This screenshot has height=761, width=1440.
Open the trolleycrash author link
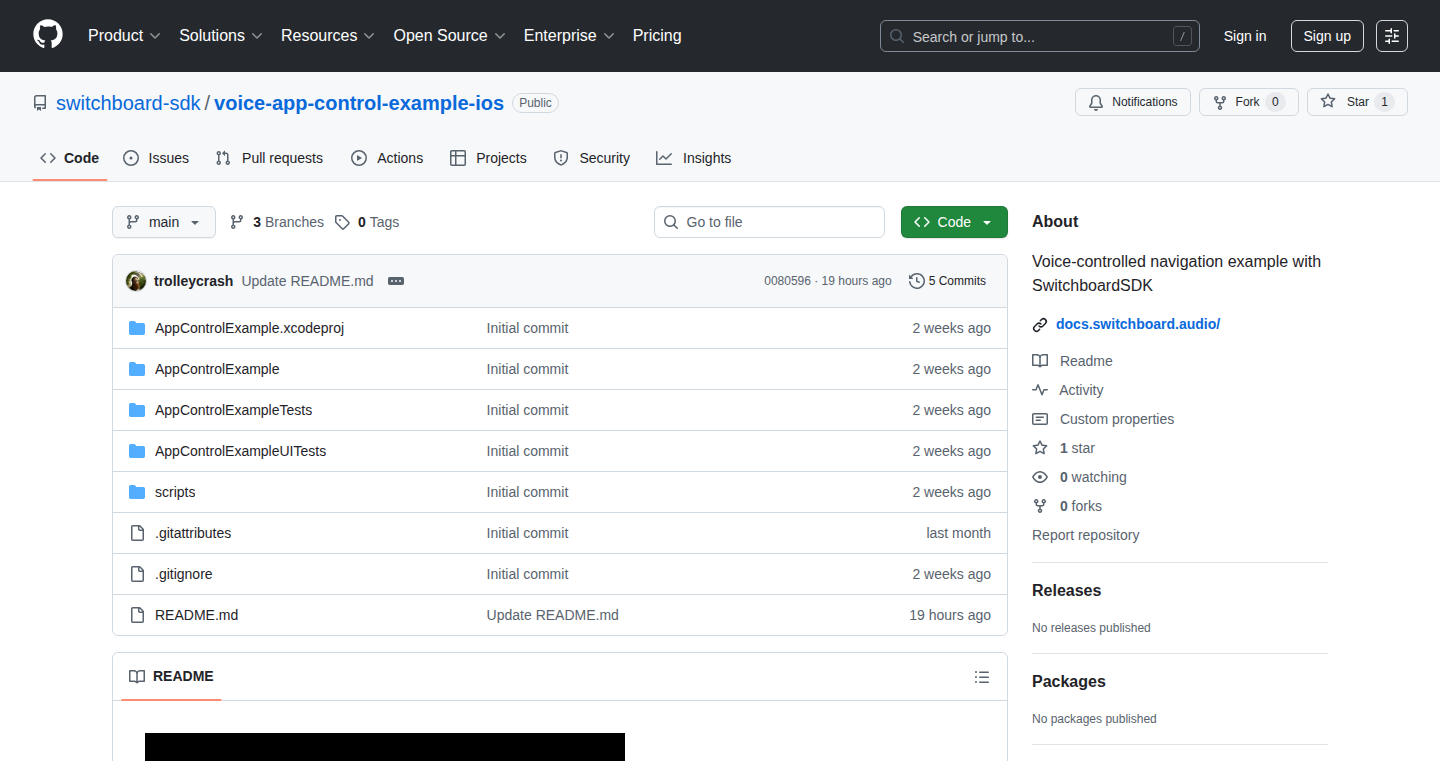pyautogui.click(x=194, y=281)
